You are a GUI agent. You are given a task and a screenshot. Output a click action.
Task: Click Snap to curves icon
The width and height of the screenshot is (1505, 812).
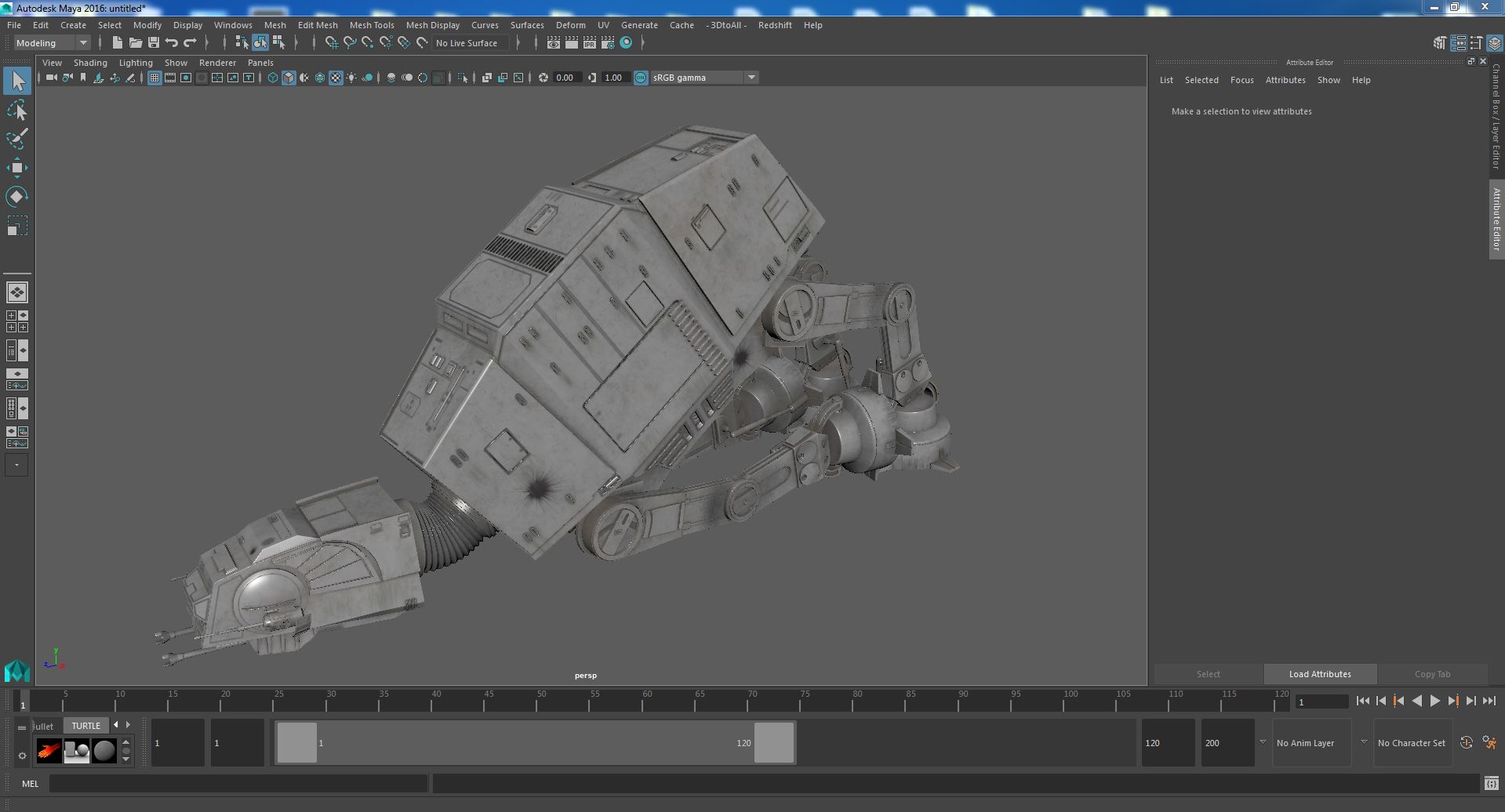tap(349, 43)
